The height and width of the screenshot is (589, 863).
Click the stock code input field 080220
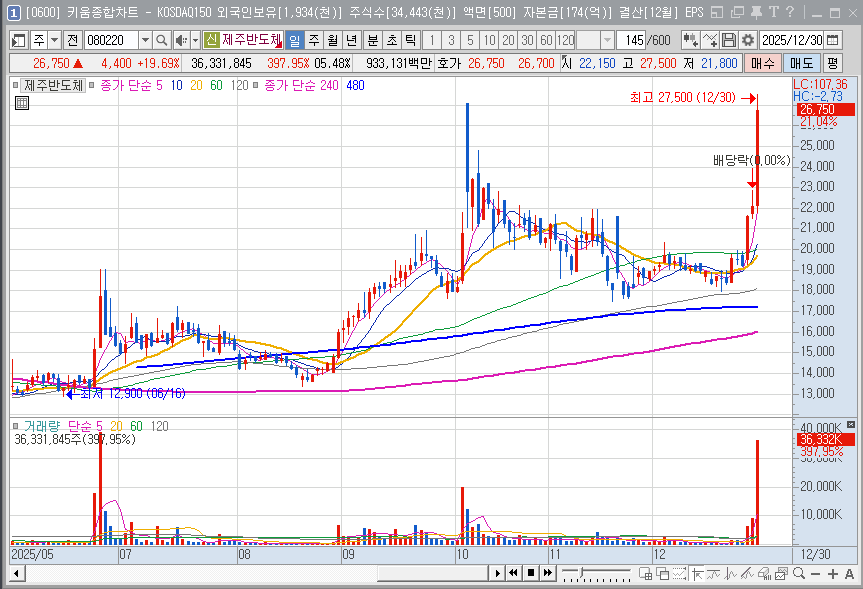click(x=111, y=40)
